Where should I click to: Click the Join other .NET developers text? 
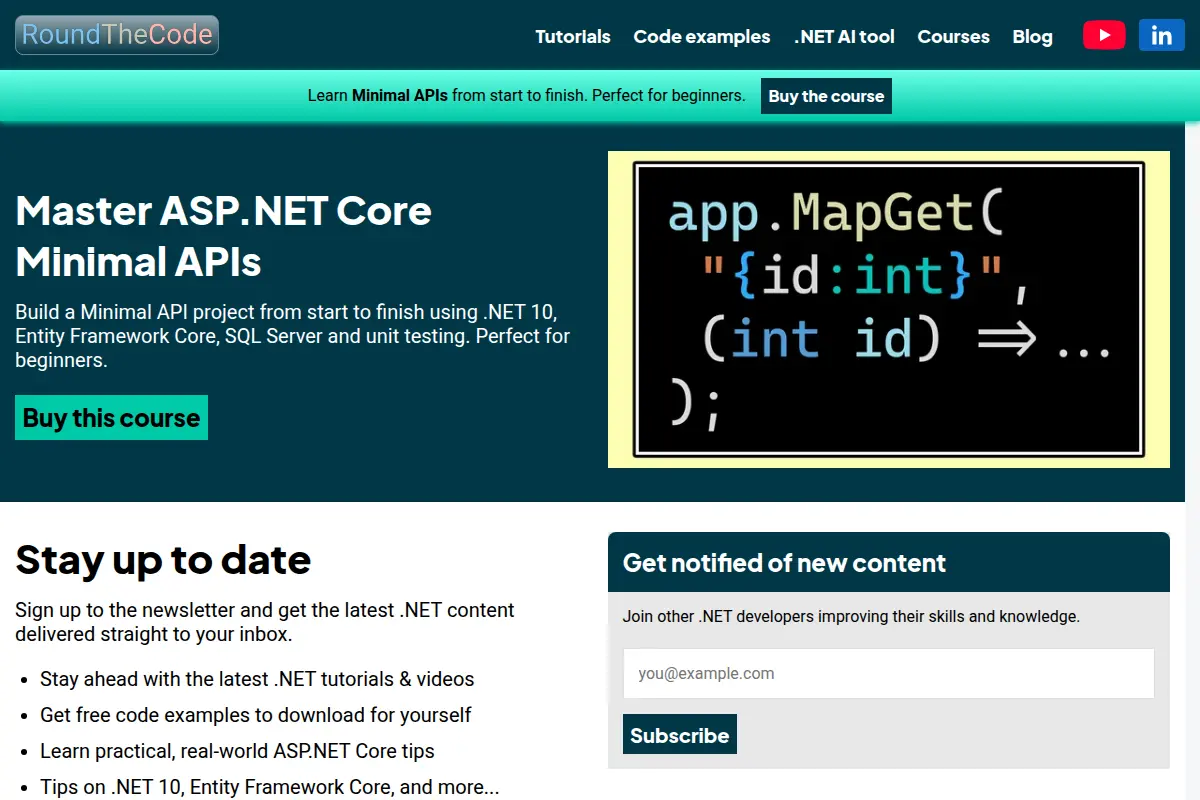pyautogui.click(x=851, y=616)
